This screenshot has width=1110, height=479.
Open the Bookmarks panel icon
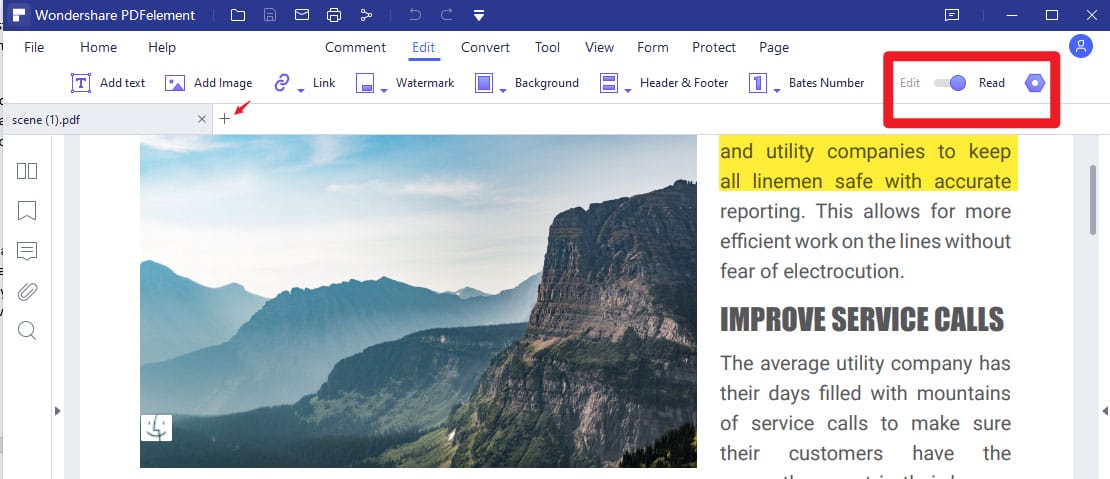[27, 211]
